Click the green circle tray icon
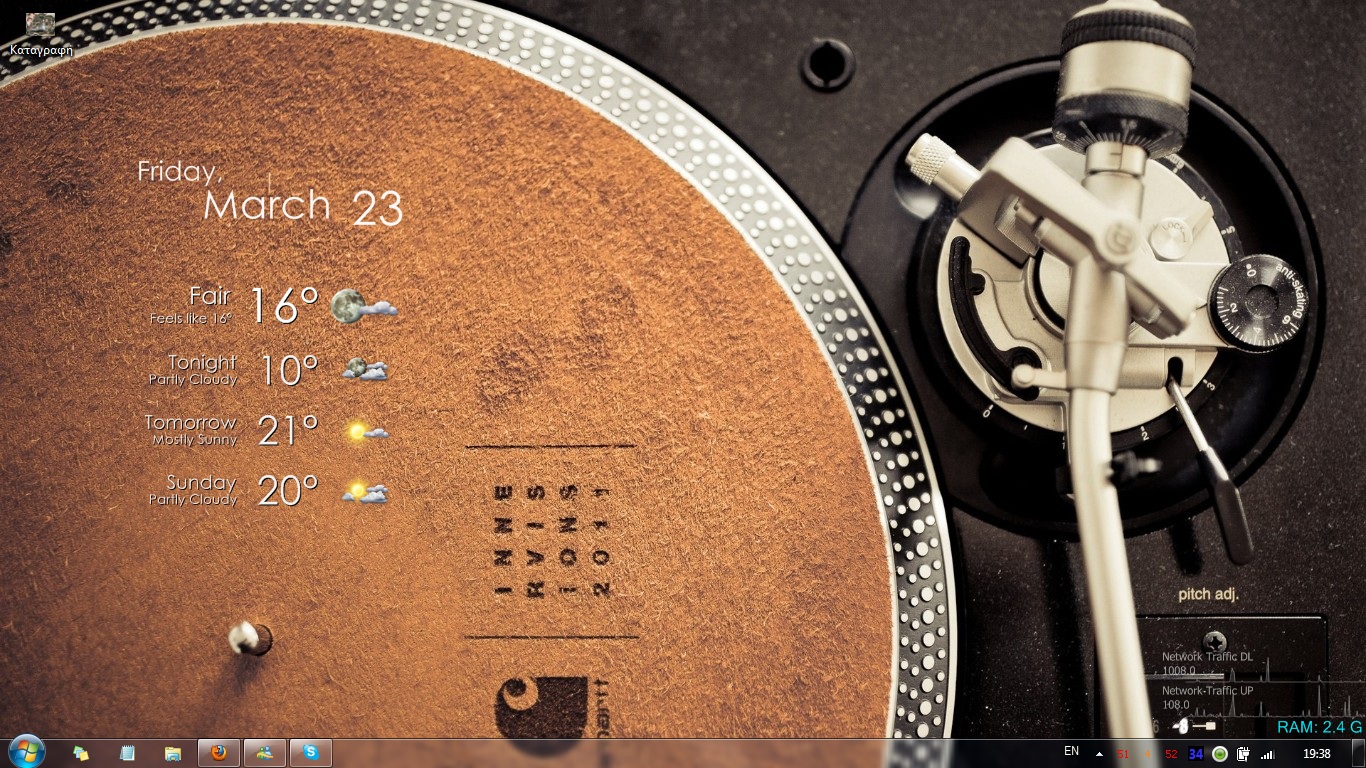1366x768 pixels. (x=1220, y=754)
